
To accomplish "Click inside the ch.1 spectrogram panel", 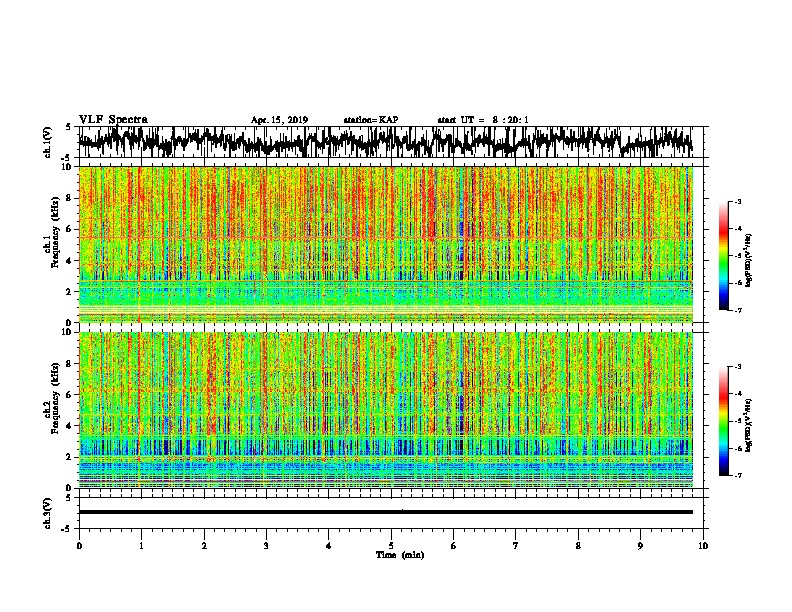I will [385, 244].
